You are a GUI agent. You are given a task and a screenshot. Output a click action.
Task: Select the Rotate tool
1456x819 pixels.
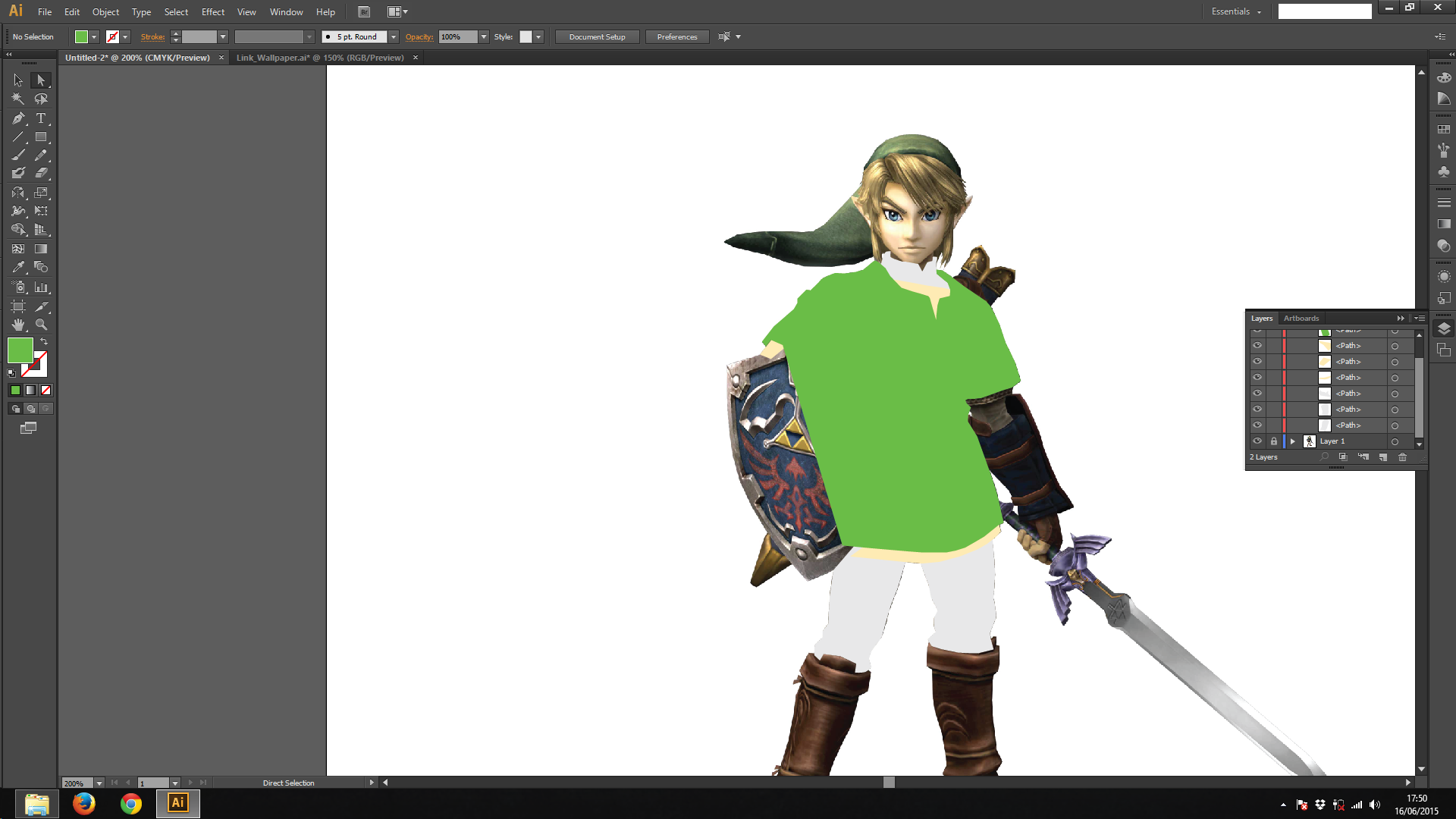(x=18, y=193)
